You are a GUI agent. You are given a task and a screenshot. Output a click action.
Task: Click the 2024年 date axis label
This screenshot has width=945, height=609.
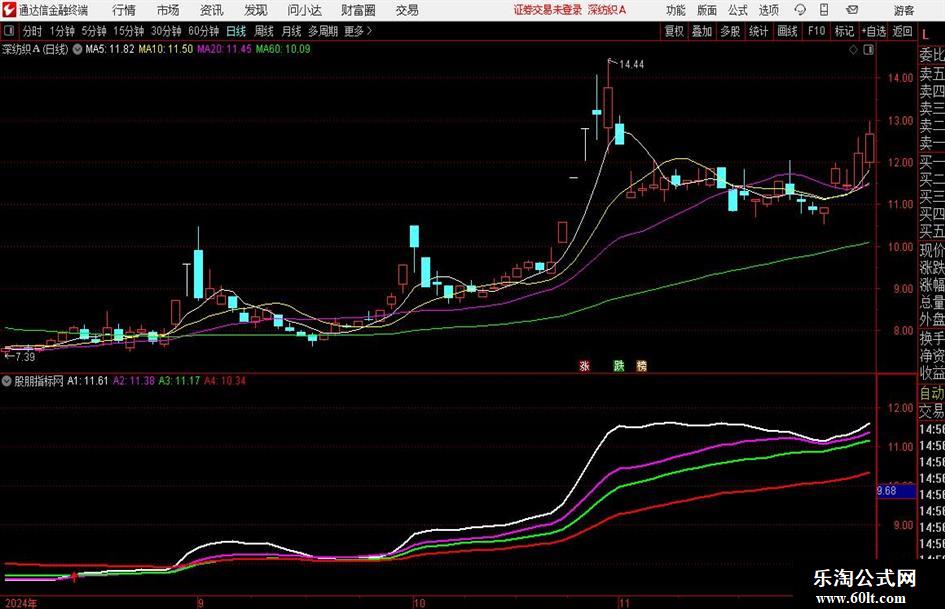tap(21, 603)
